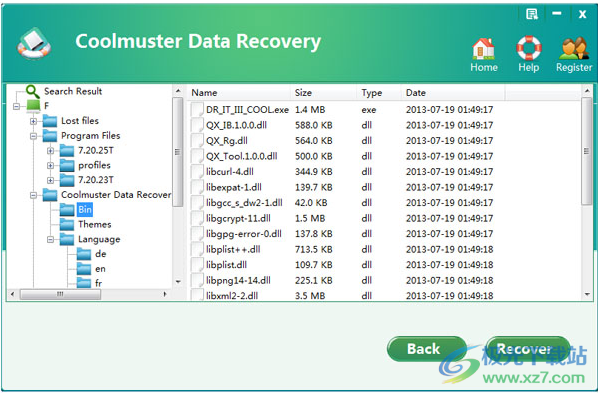This screenshot has width=598, height=394.
Task: Click tree panel vertical scrollbar thumb
Action: pyautogui.click(x=177, y=152)
